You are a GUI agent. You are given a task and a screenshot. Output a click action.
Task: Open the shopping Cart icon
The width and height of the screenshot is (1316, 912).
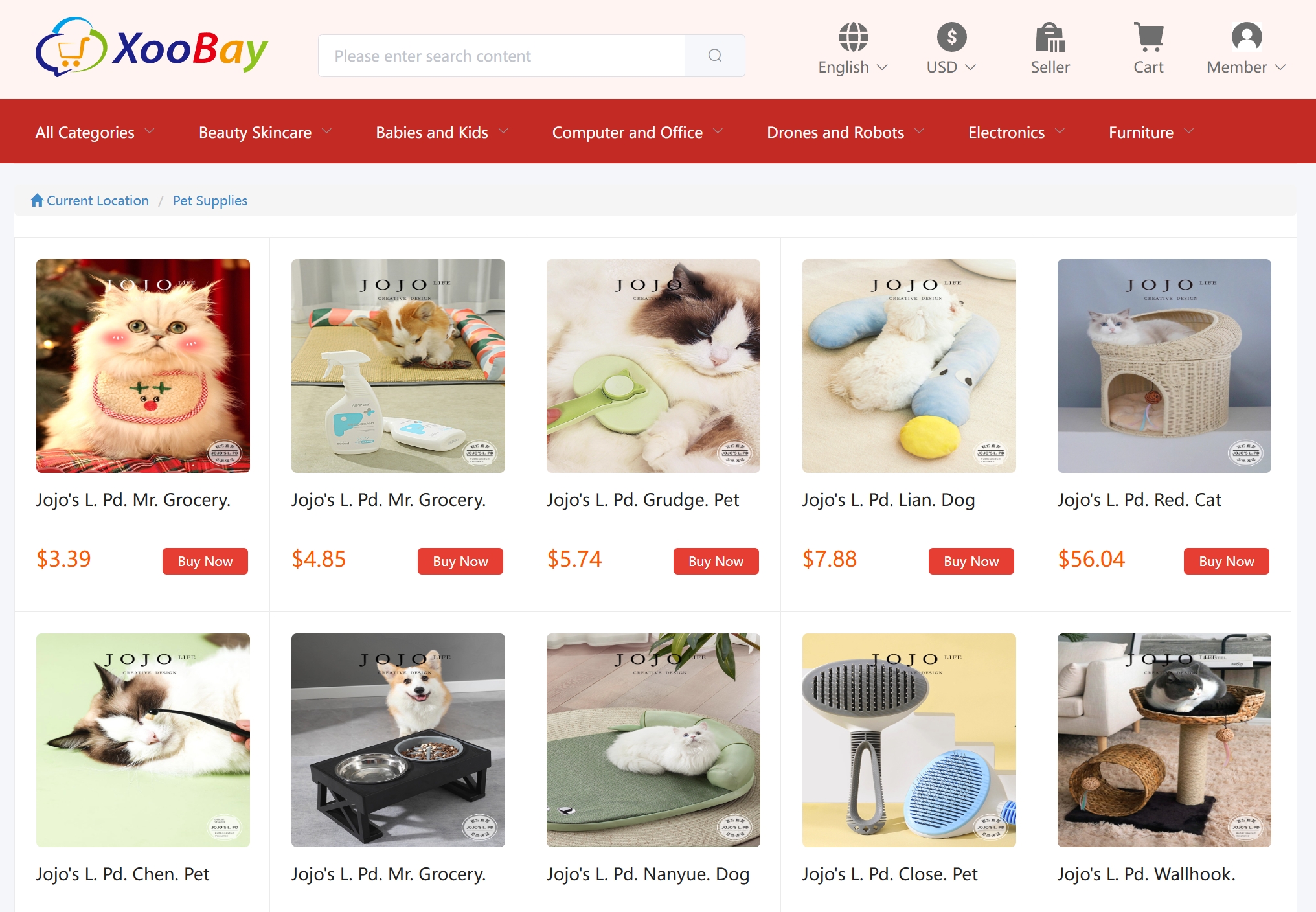point(1148,37)
